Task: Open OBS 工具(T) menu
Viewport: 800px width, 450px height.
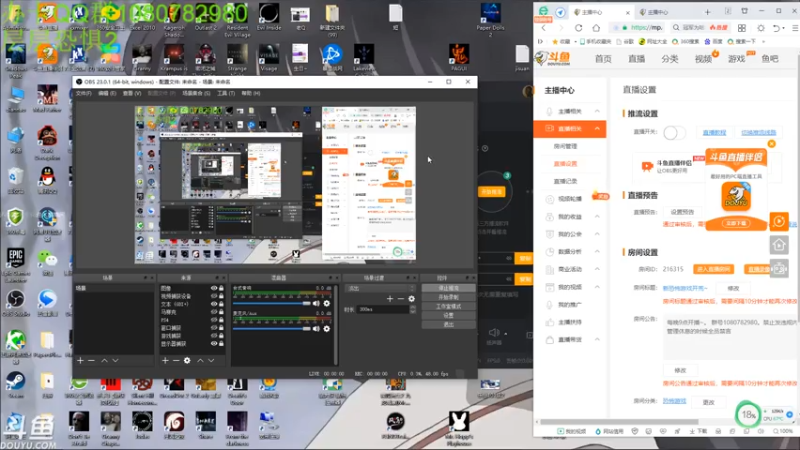Action: [226, 93]
